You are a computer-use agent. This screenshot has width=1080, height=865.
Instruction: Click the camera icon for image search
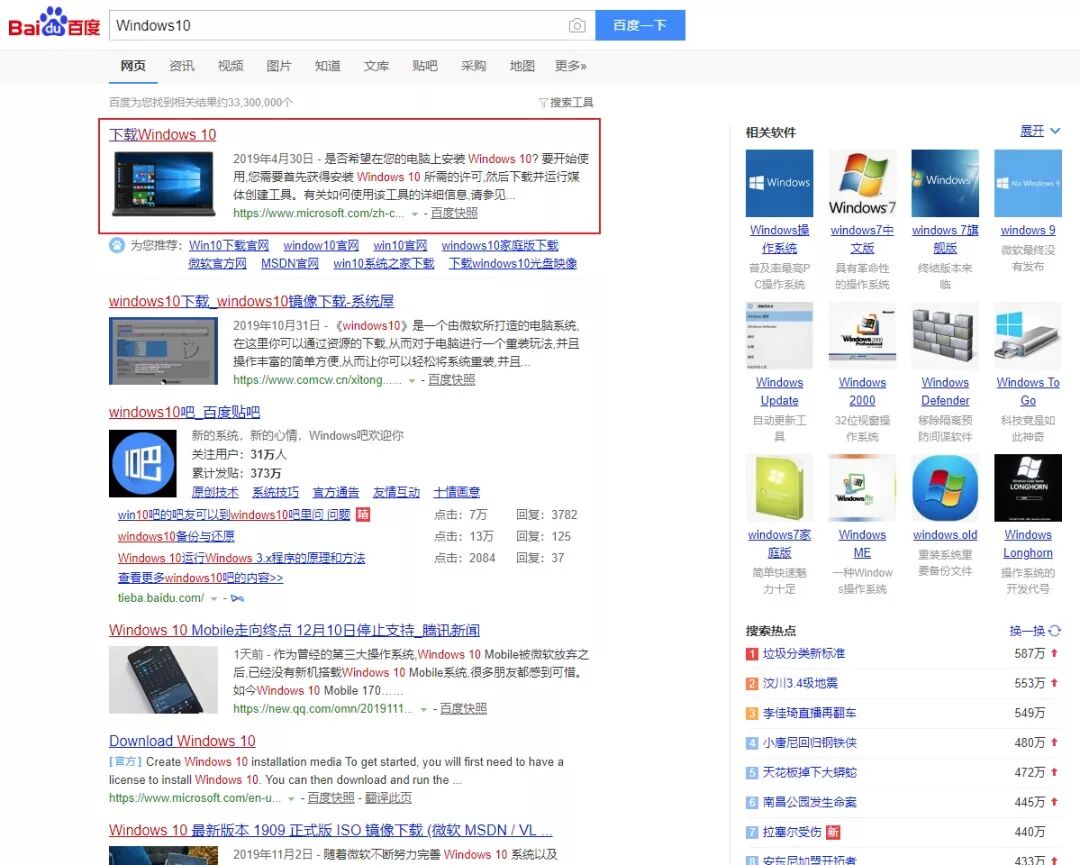click(x=578, y=24)
